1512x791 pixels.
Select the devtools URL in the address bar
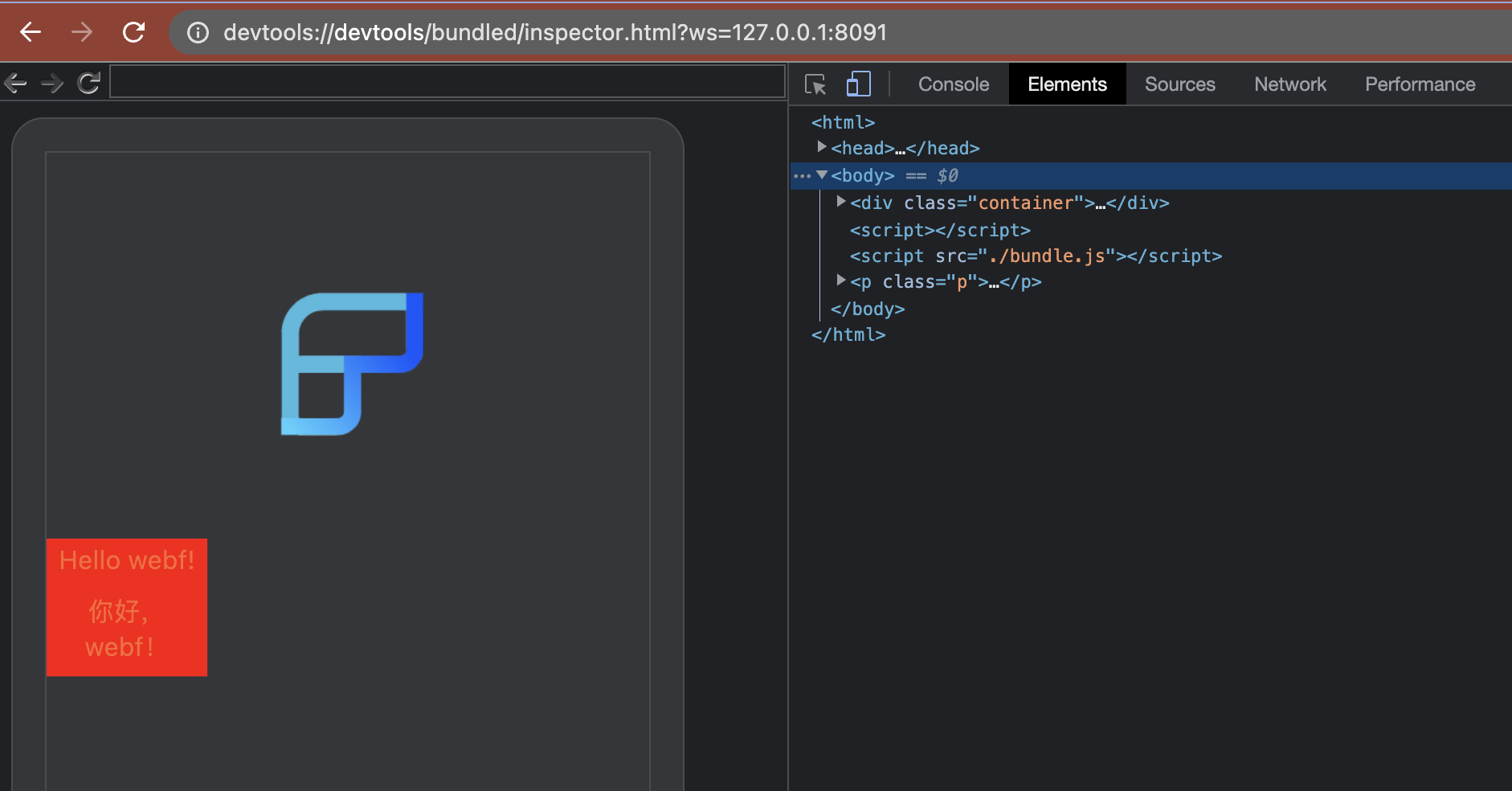[x=555, y=32]
